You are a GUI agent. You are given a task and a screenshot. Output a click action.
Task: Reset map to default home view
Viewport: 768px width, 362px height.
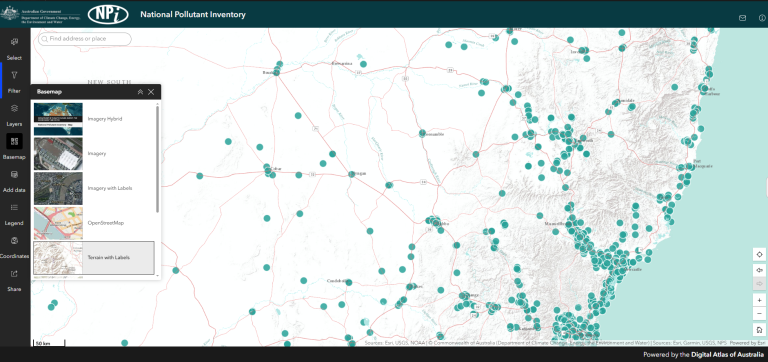pyautogui.click(x=759, y=330)
